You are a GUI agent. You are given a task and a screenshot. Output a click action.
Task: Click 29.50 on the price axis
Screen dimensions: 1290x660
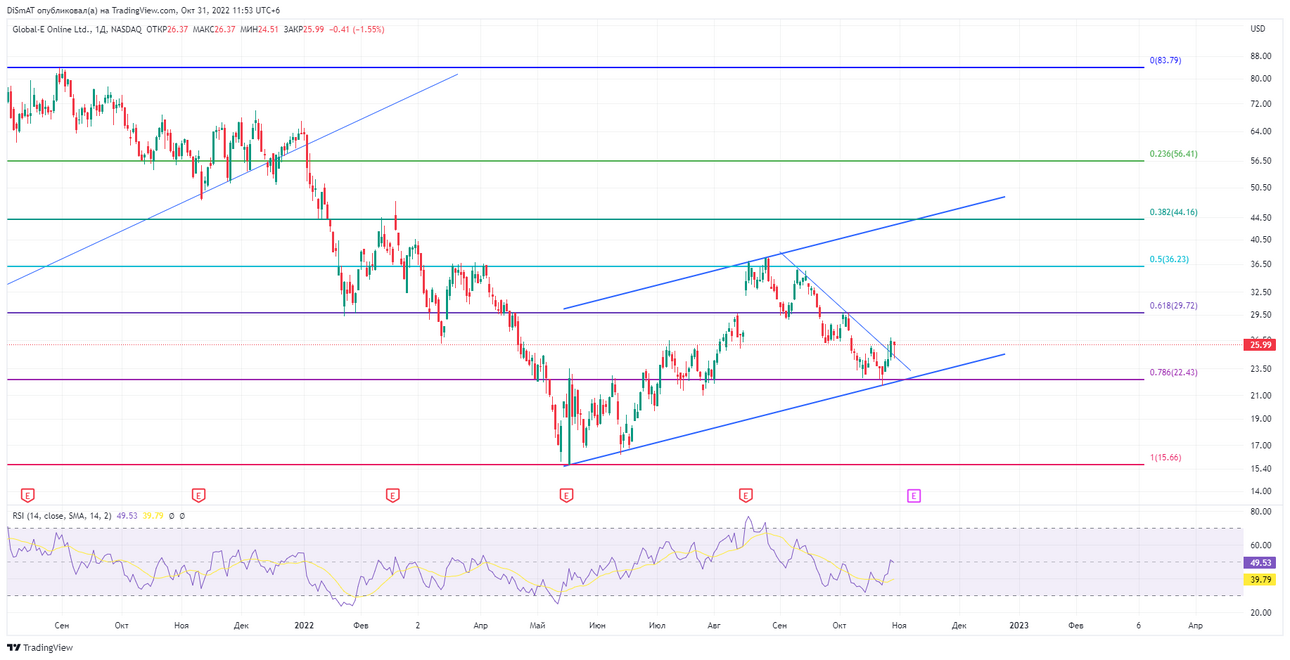(x=1260, y=315)
